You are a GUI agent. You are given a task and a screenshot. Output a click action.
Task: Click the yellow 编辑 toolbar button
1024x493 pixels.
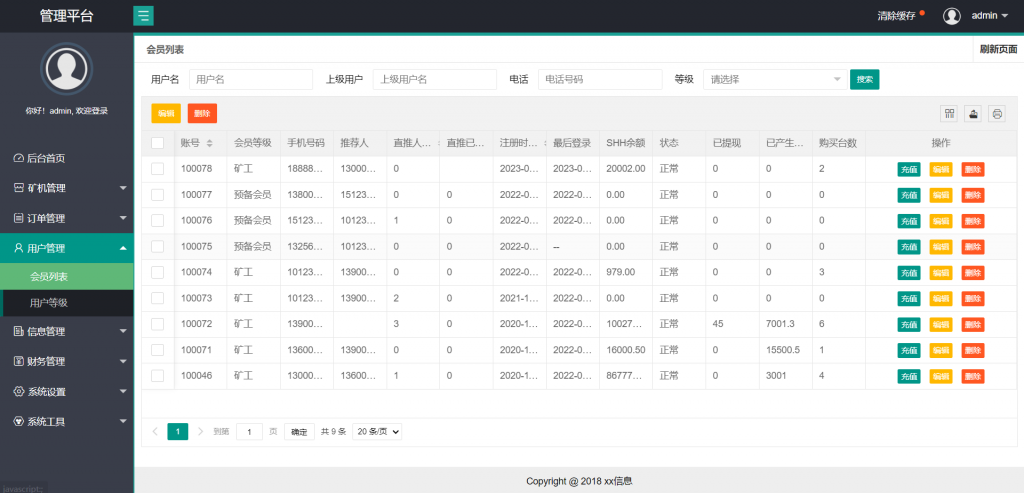pyautogui.click(x=166, y=114)
